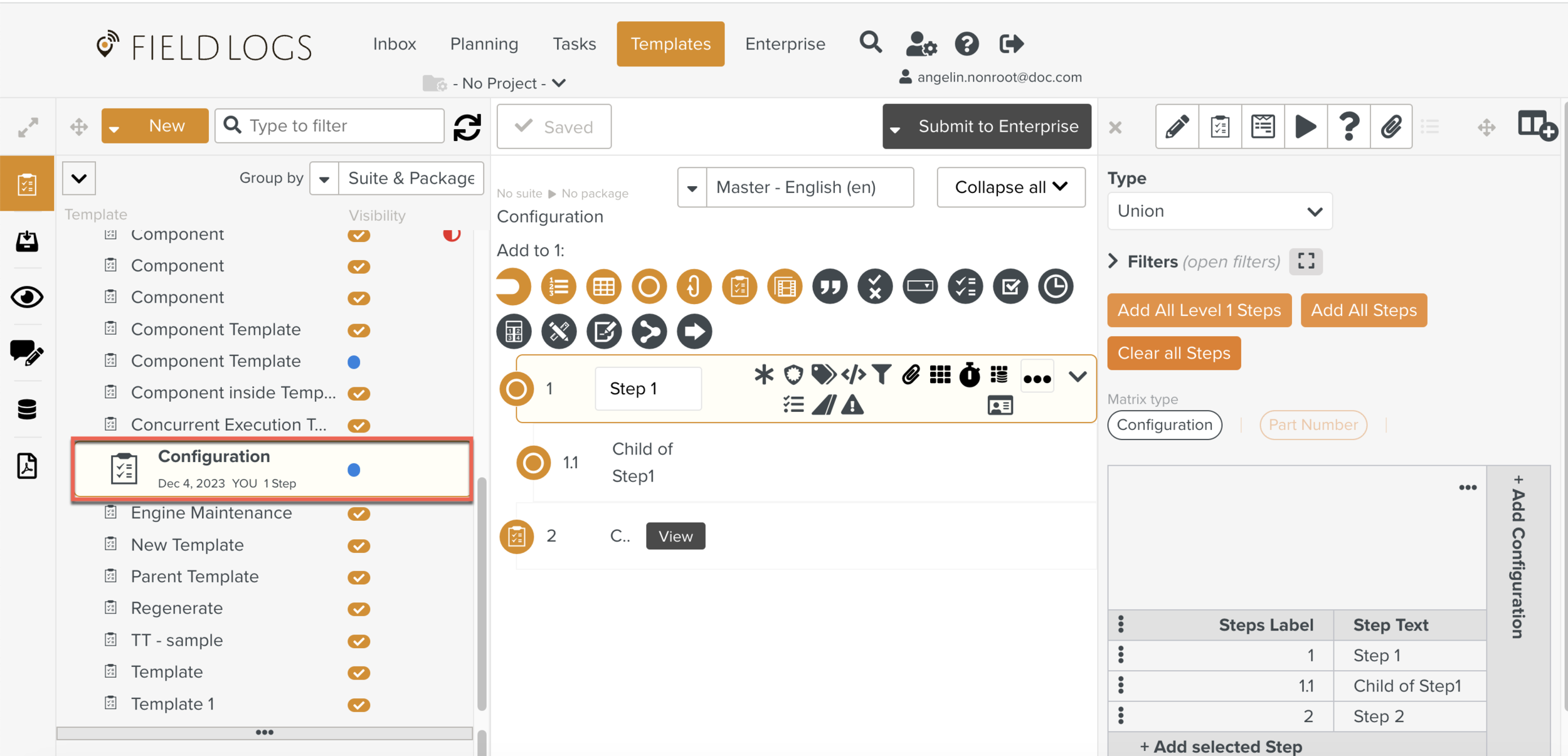Open the Union type dropdown
This screenshot has width=1568, height=756.
click(1219, 211)
